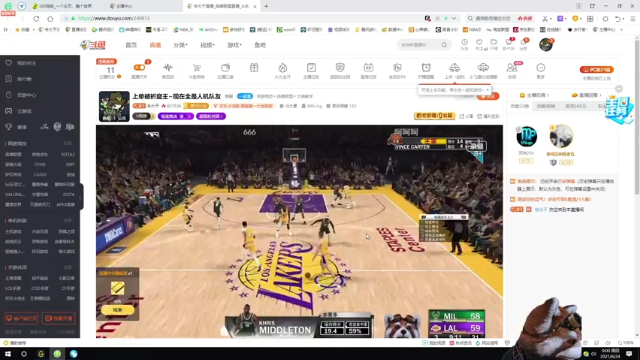
Task: Expand the 游戏 dropdown menu
Action: coord(234,45)
